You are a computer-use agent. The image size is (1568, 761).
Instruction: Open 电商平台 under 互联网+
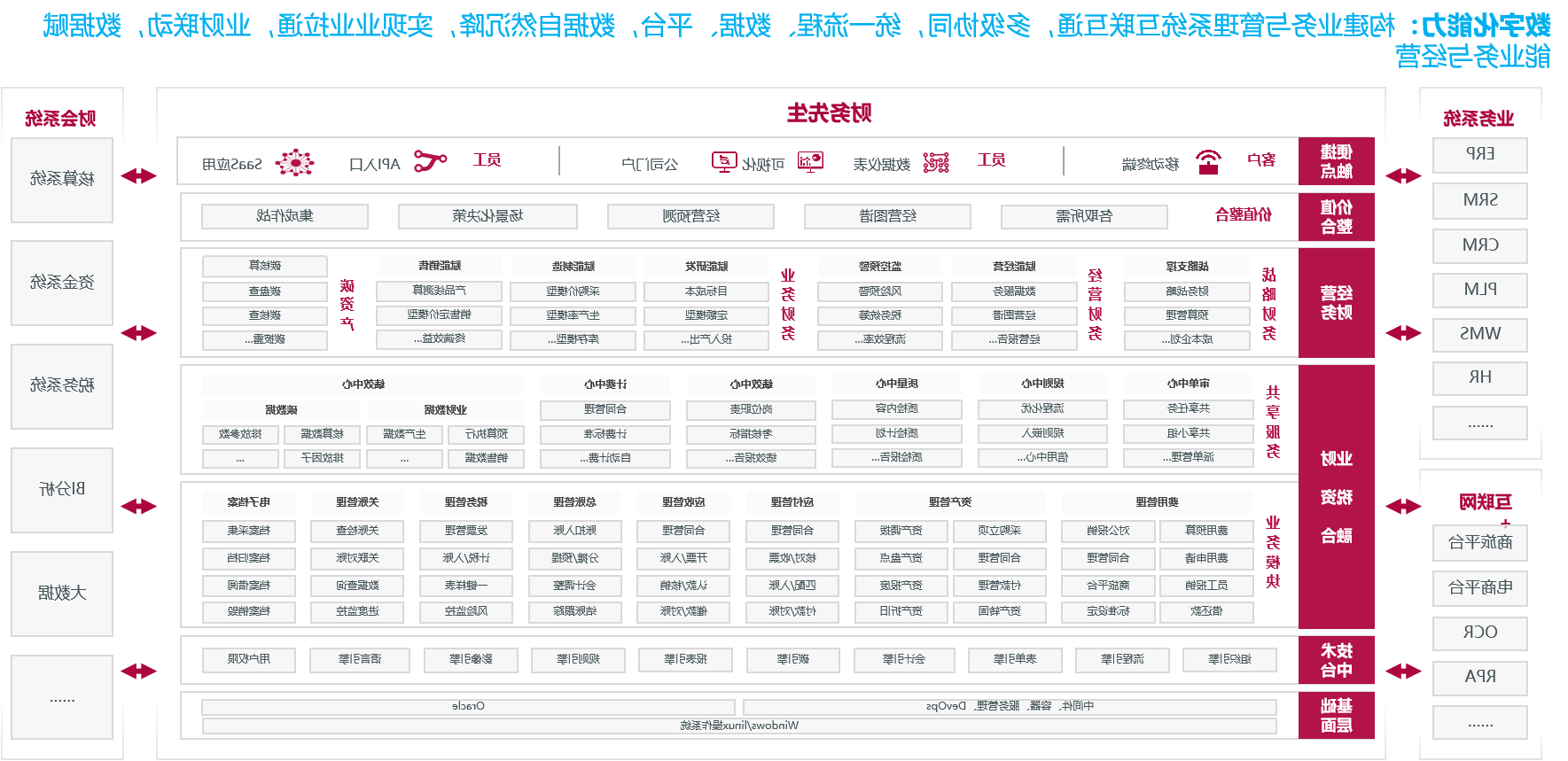pos(1480,588)
